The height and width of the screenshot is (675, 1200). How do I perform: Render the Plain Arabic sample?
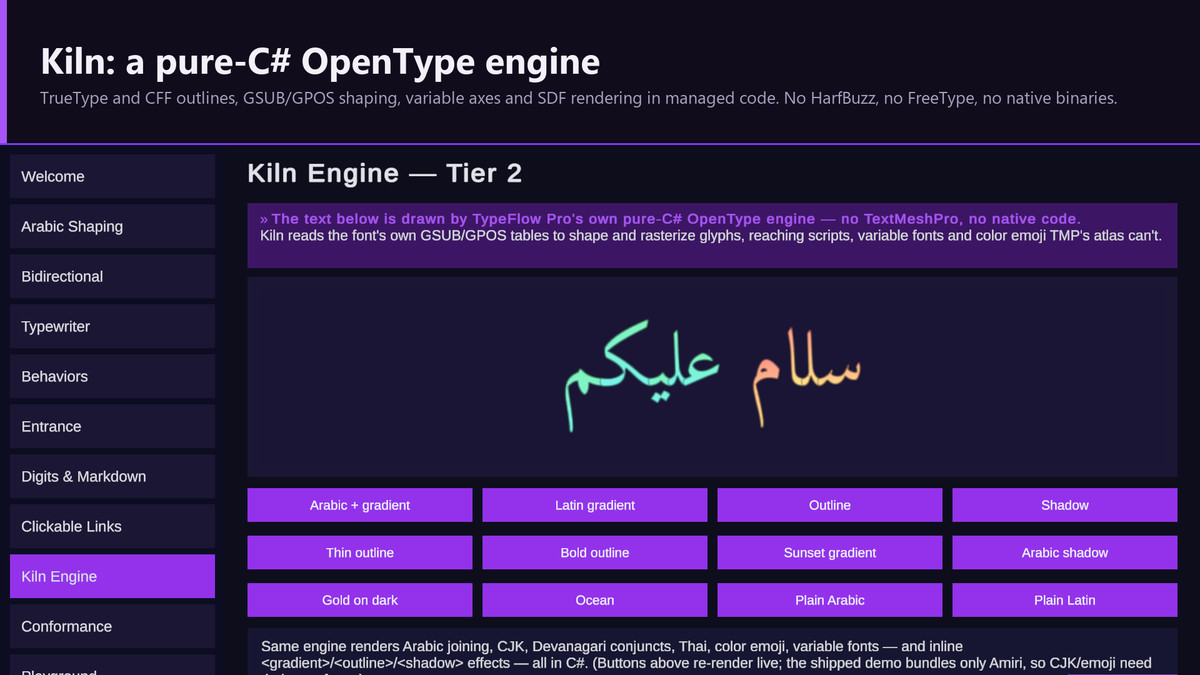click(830, 600)
